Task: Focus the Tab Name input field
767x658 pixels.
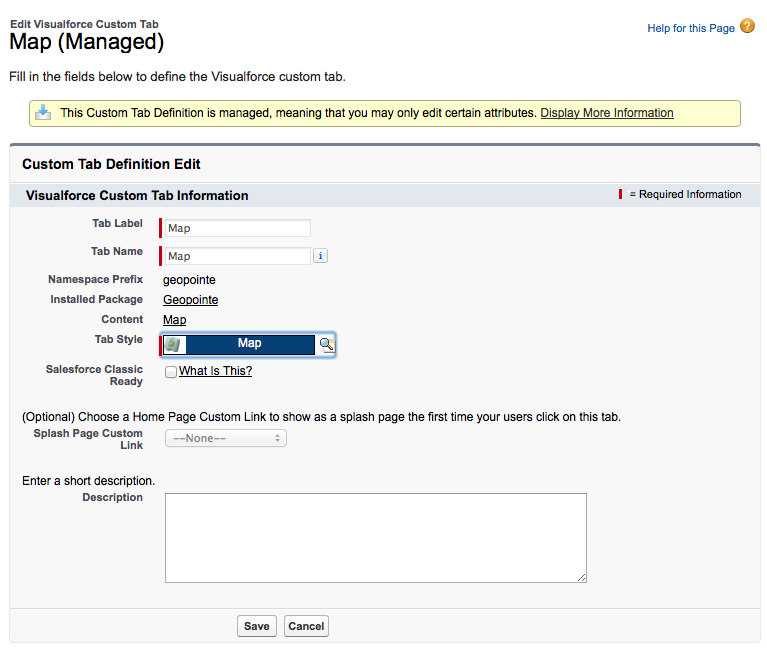Action: pos(238,256)
